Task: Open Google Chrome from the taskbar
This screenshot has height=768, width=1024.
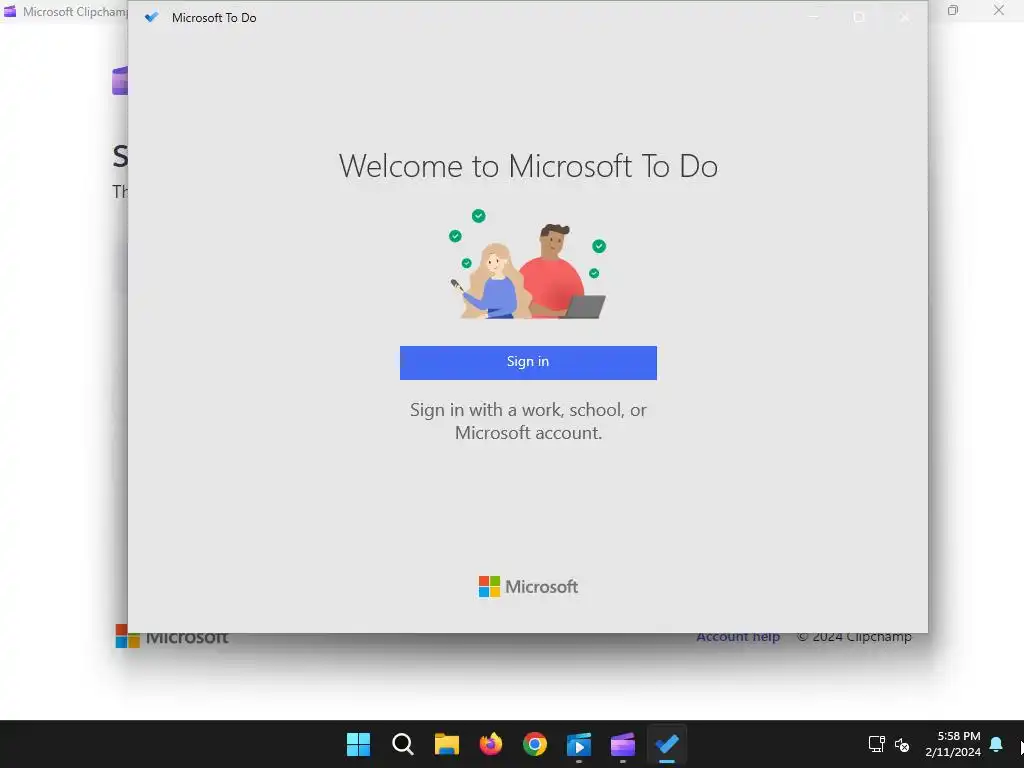Action: [534, 744]
